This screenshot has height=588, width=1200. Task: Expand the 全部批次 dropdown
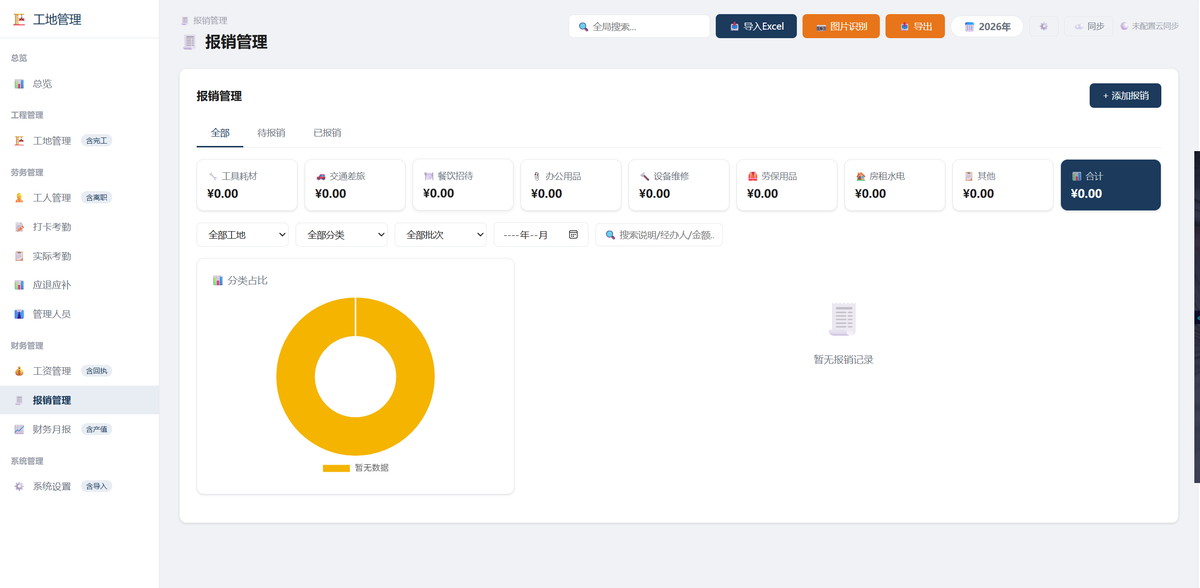440,235
